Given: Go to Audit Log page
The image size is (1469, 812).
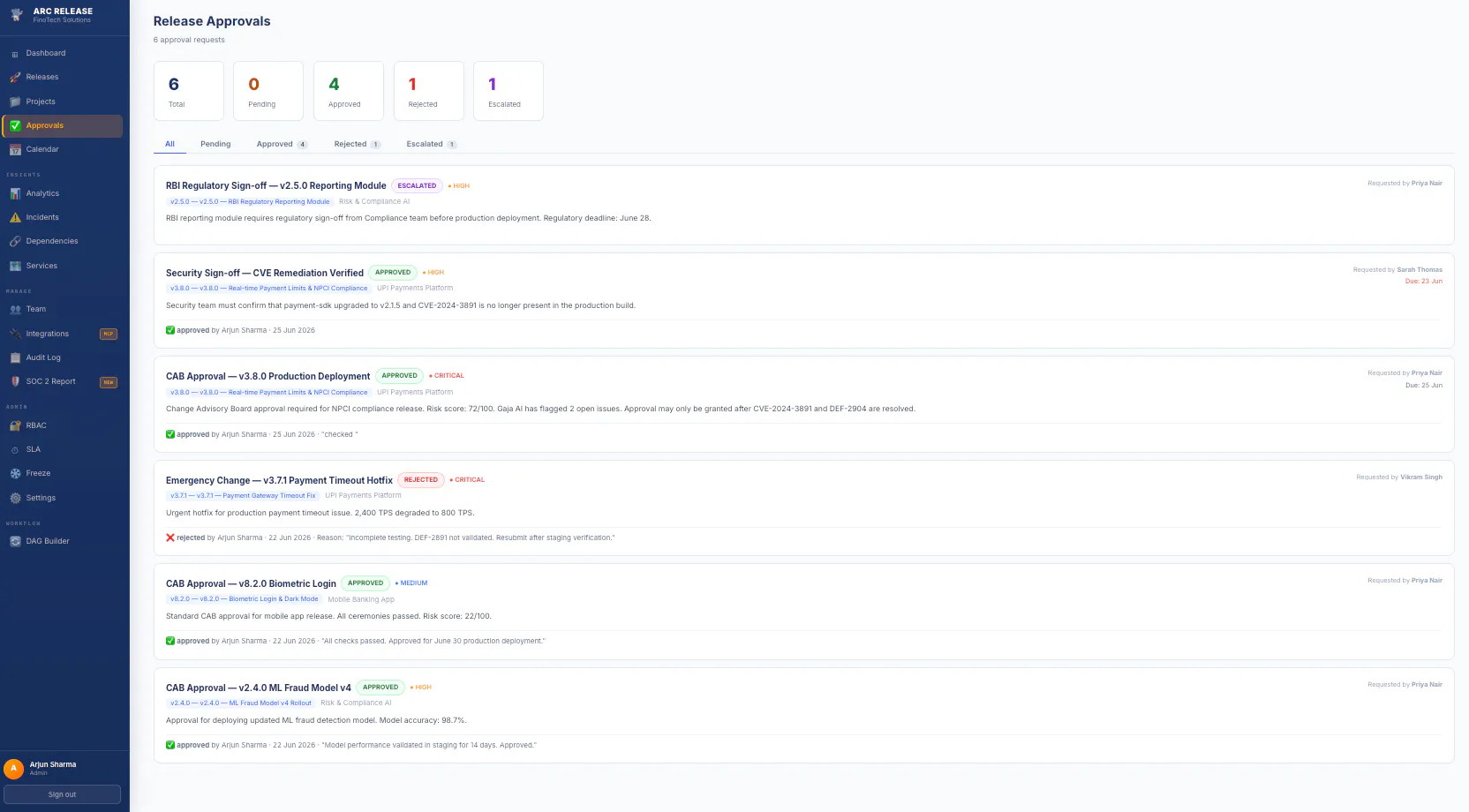Looking at the screenshot, I should pyautogui.click(x=62, y=357).
